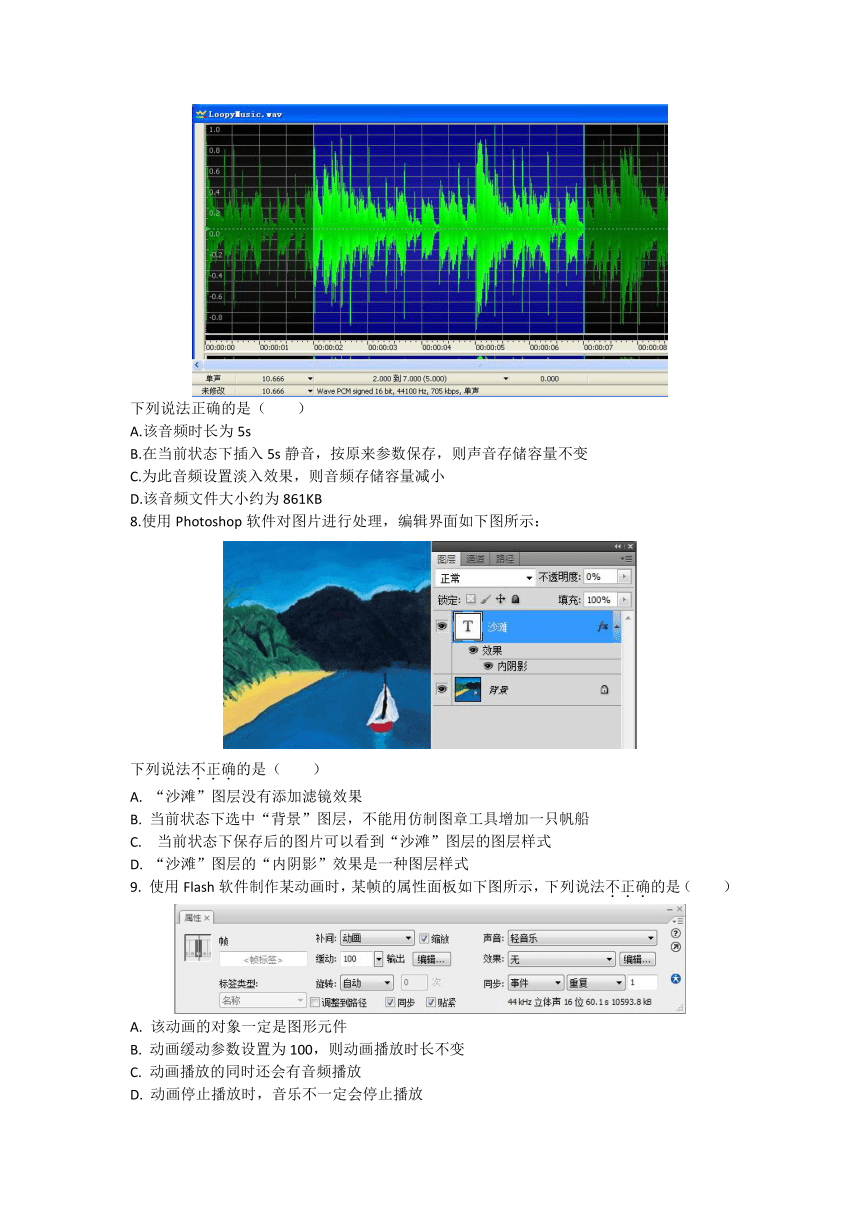Open the 标签类型 名称 dropdown

[x=263, y=1000]
